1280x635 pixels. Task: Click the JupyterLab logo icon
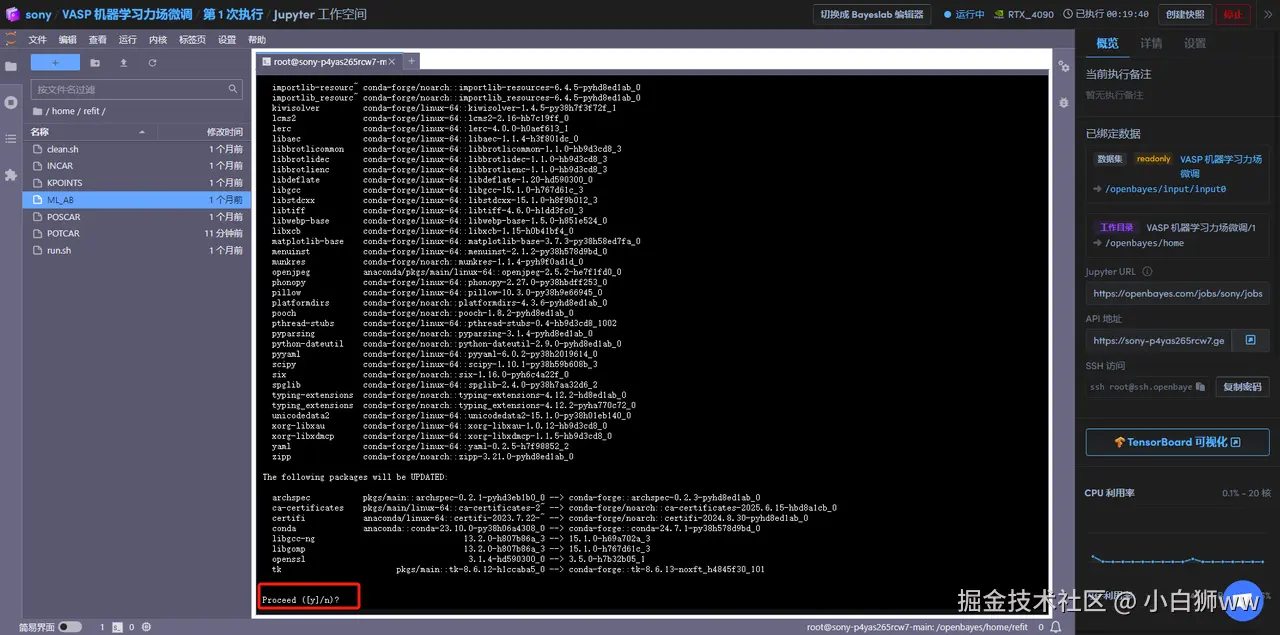(x=10, y=40)
